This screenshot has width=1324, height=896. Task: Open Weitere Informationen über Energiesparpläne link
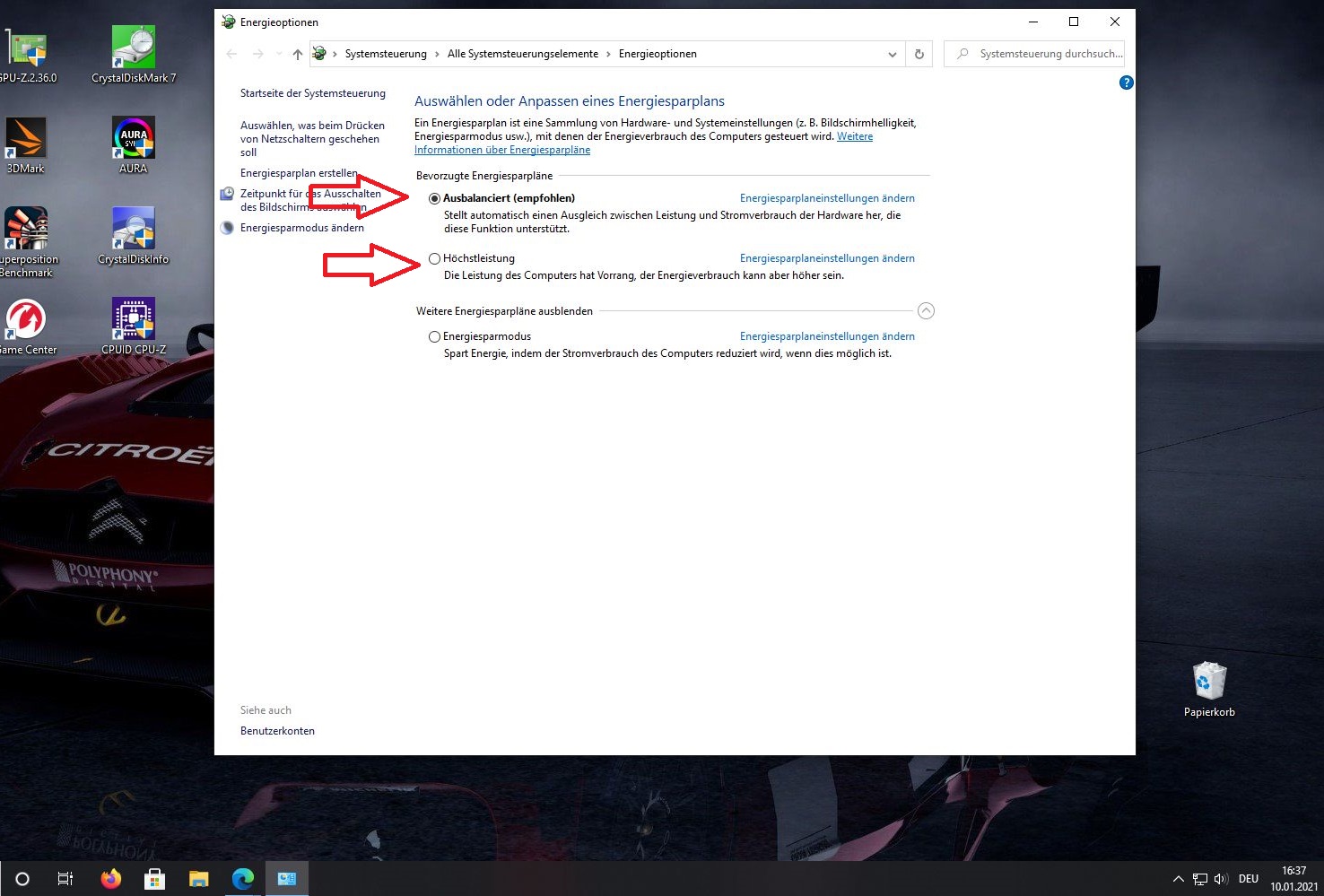pos(502,150)
